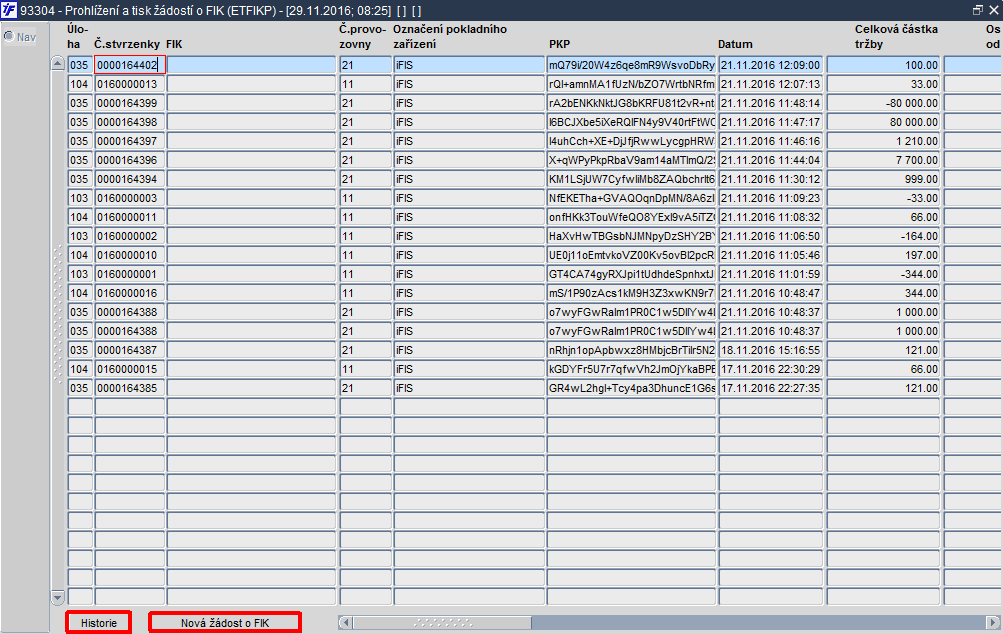
Task: Select receipt number 0000164402 field
Action: click(130, 65)
